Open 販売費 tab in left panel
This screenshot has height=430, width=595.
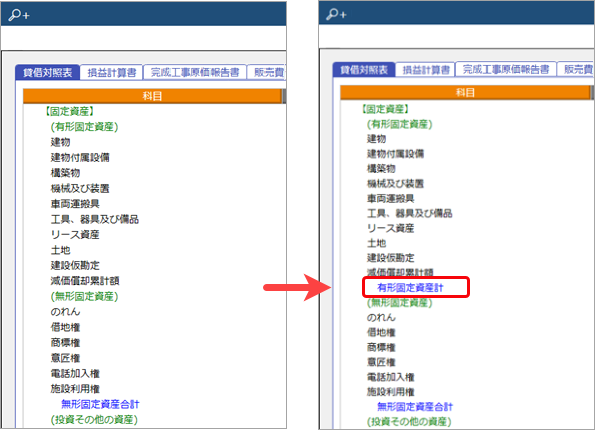(x=267, y=72)
